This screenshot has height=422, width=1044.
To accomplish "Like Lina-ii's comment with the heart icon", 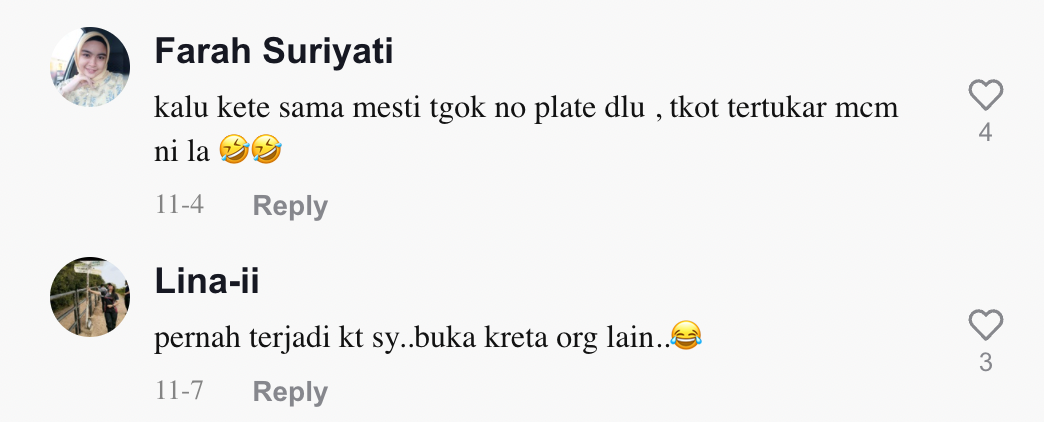I will click(985, 325).
